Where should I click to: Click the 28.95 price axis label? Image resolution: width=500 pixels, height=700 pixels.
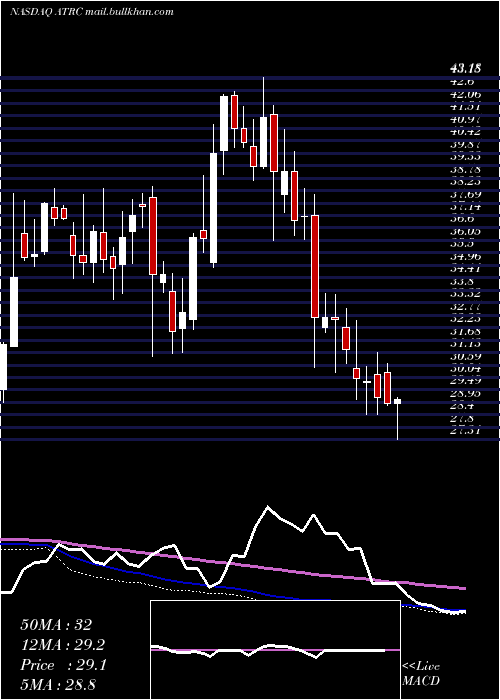pos(465,393)
